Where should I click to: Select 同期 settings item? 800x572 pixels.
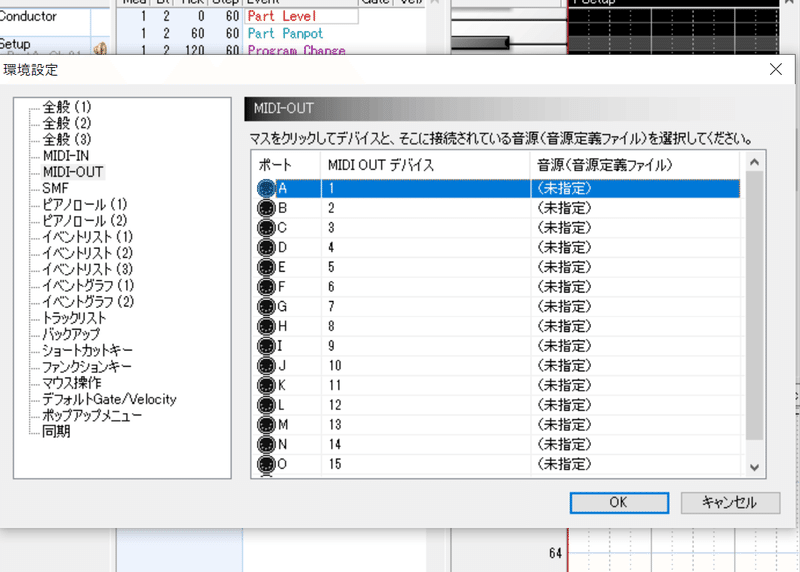point(56,432)
